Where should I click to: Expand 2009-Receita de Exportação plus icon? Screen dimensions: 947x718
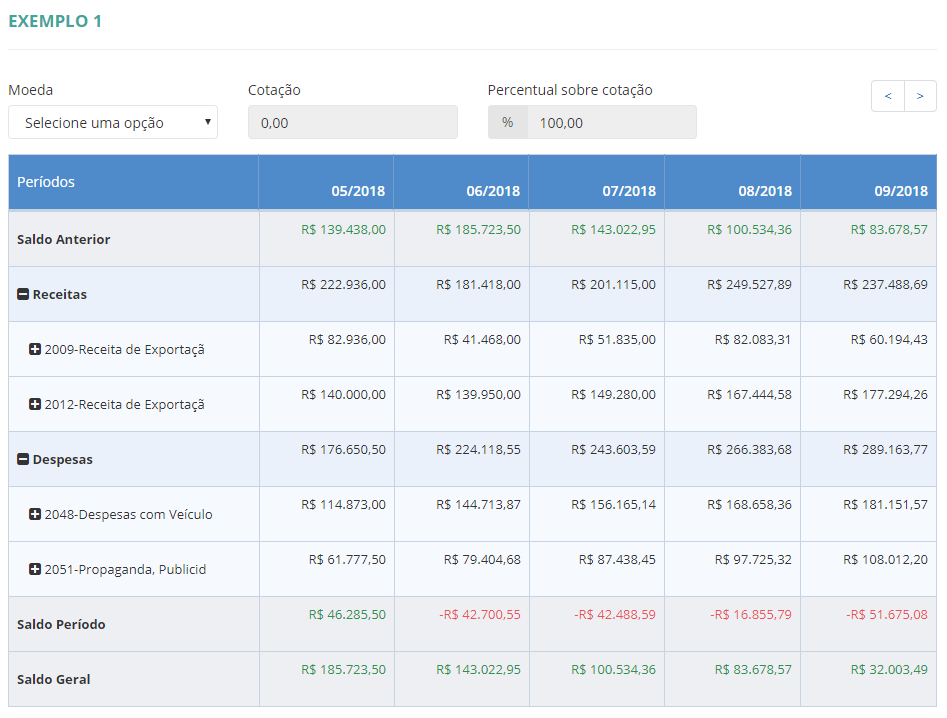(35, 349)
